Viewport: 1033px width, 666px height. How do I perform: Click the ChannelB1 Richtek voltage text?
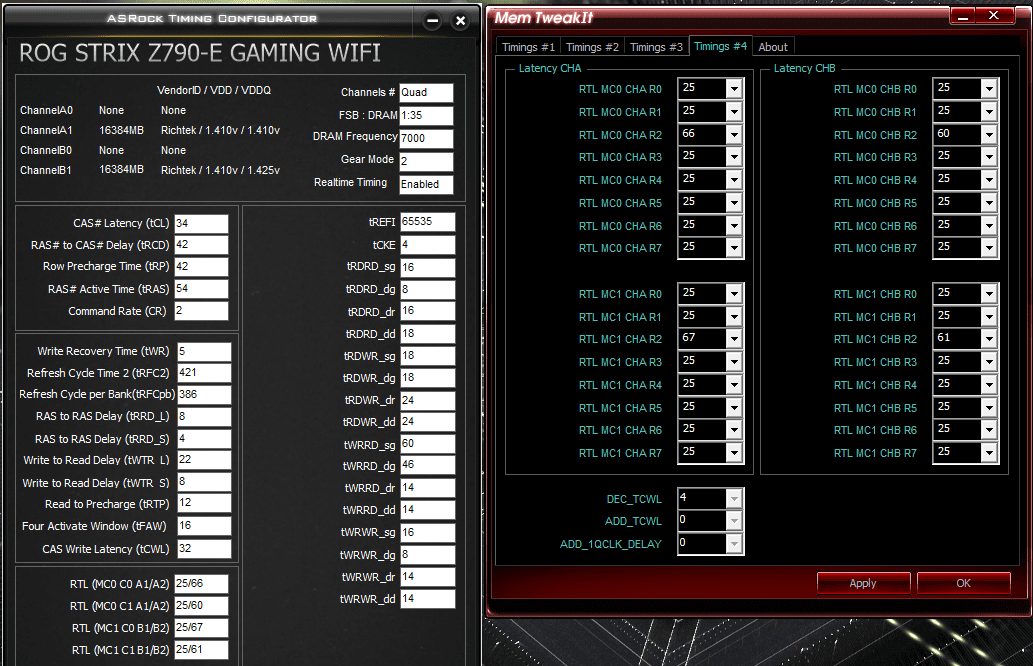coord(220,170)
